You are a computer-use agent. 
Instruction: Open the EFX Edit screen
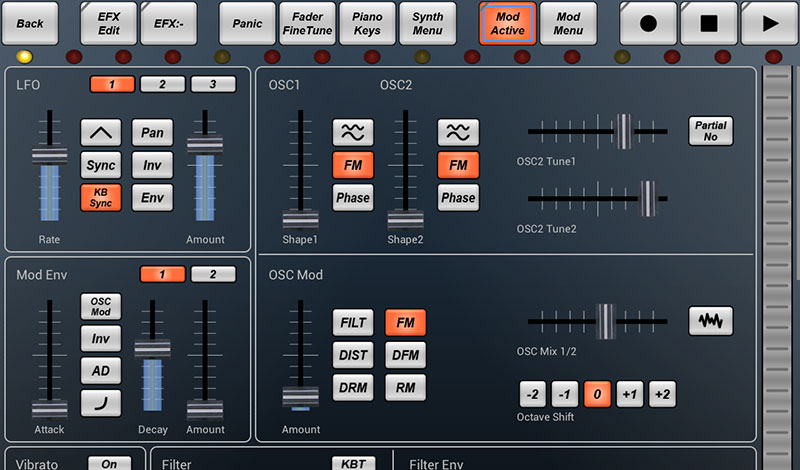coord(109,23)
